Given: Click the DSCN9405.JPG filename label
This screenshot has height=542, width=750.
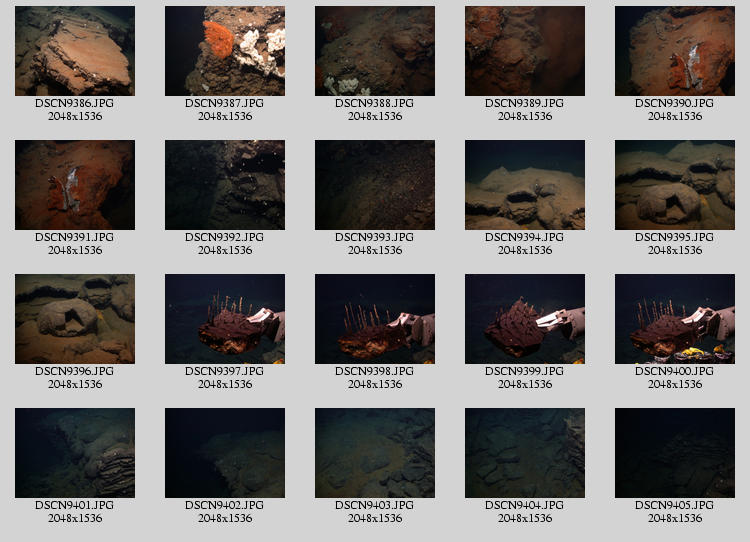Looking at the screenshot, I should [675, 505].
